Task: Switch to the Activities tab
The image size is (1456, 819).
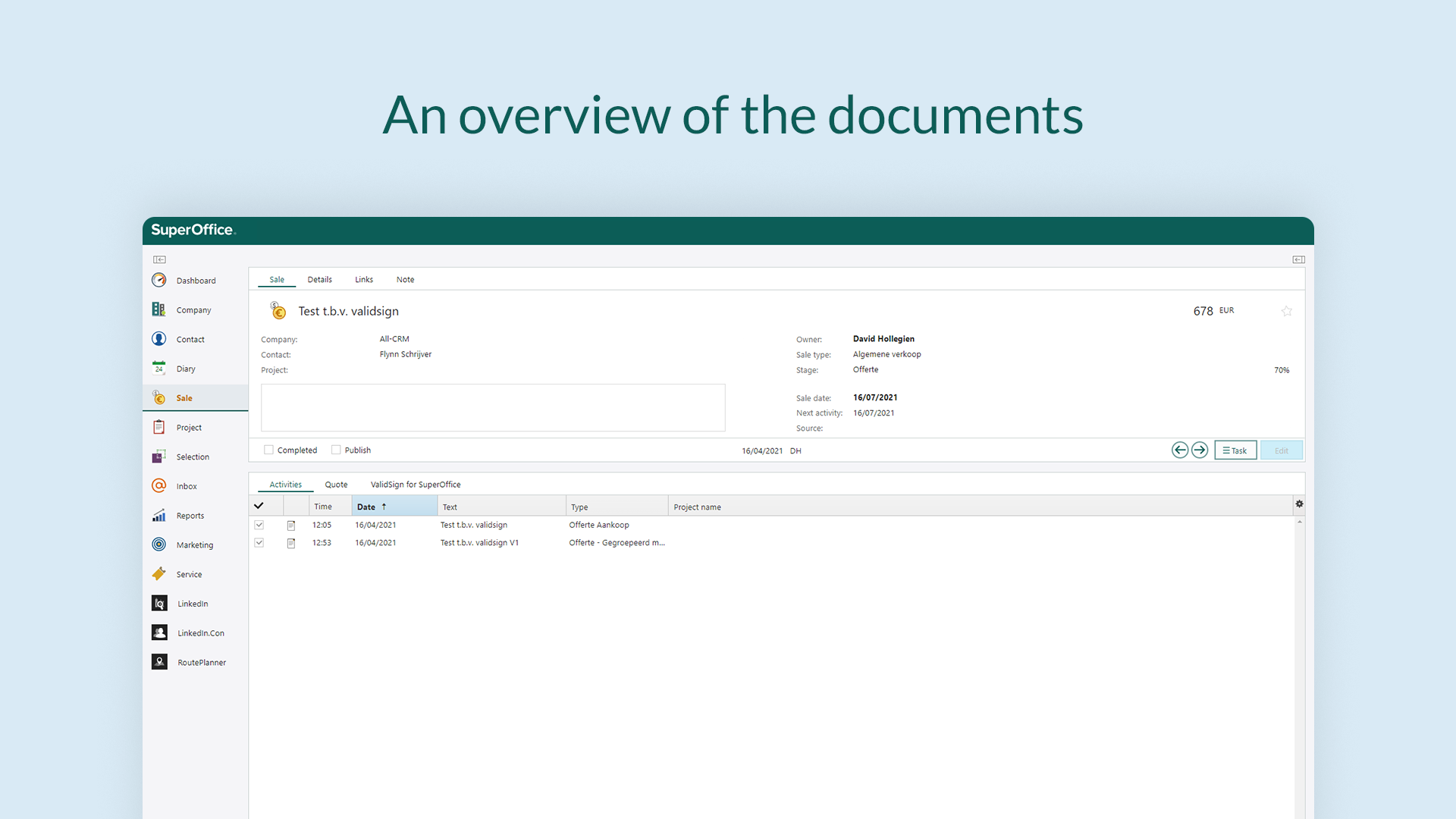Action: pyautogui.click(x=286, y=485)
